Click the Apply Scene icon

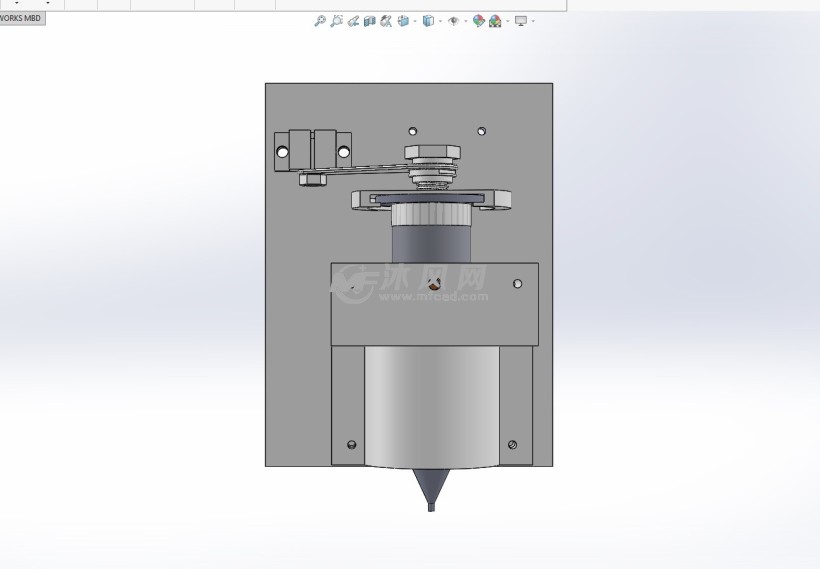click(495, 21)
